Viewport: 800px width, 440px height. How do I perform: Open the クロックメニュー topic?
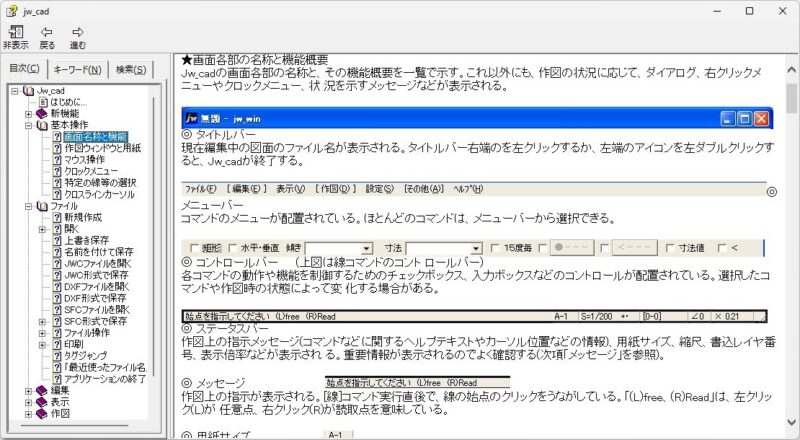pyautogui.click(x=91, y=171)
